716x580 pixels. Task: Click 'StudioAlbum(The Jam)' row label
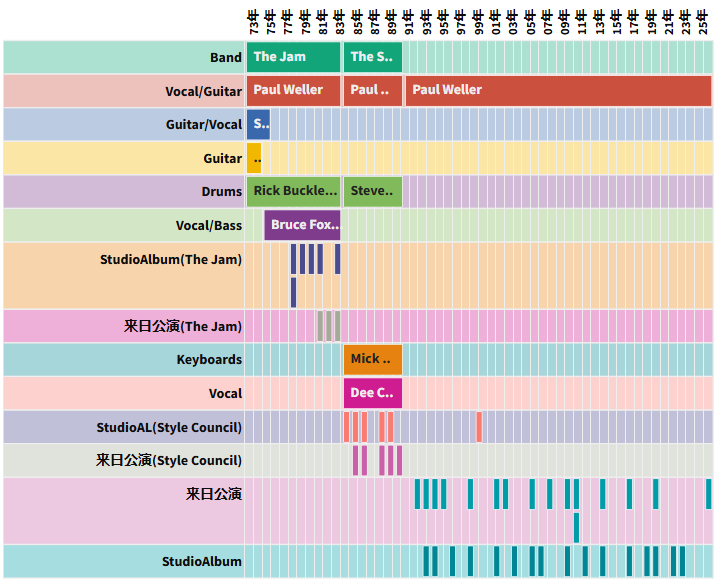171,260
